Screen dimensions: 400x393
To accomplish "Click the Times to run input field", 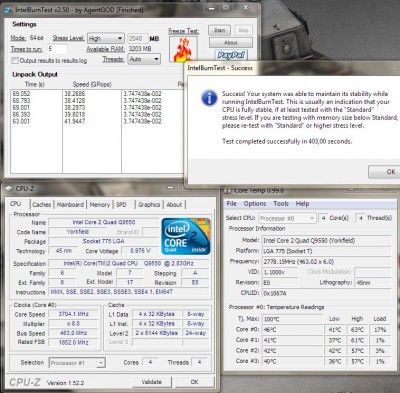I will click(57, 49).
